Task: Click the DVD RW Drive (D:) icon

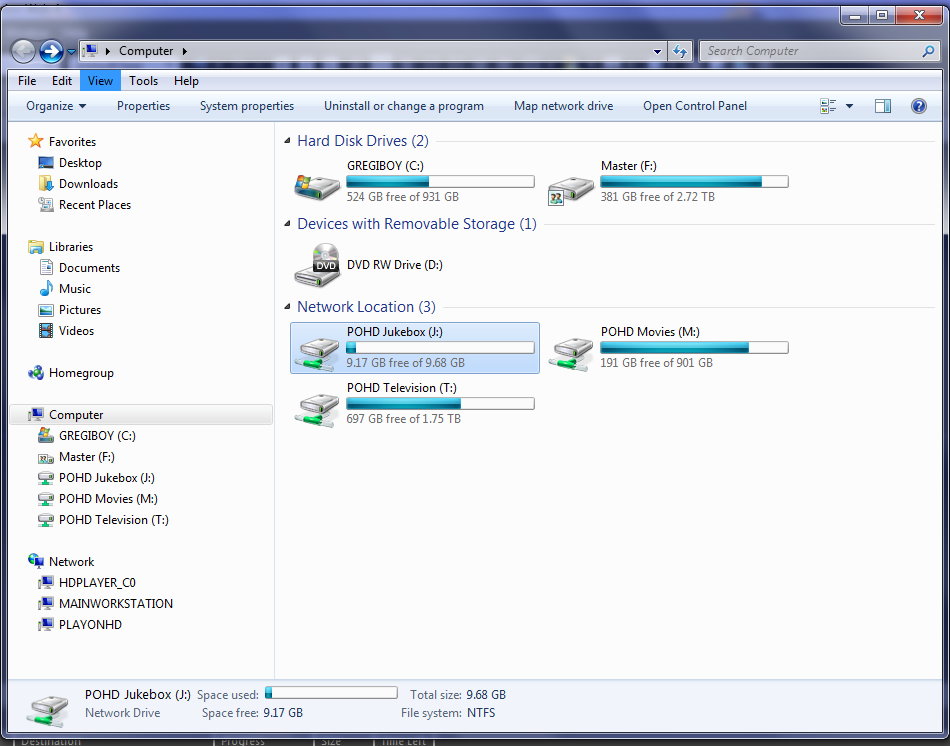Action: click(317, 265)
